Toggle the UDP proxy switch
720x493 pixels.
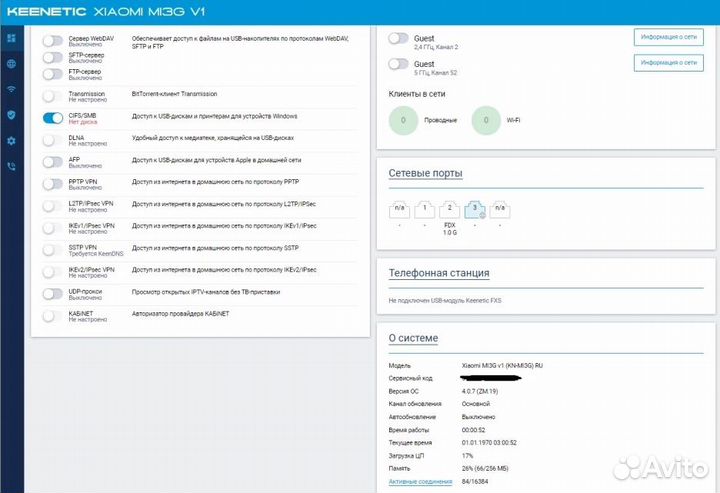pos(52,293)
